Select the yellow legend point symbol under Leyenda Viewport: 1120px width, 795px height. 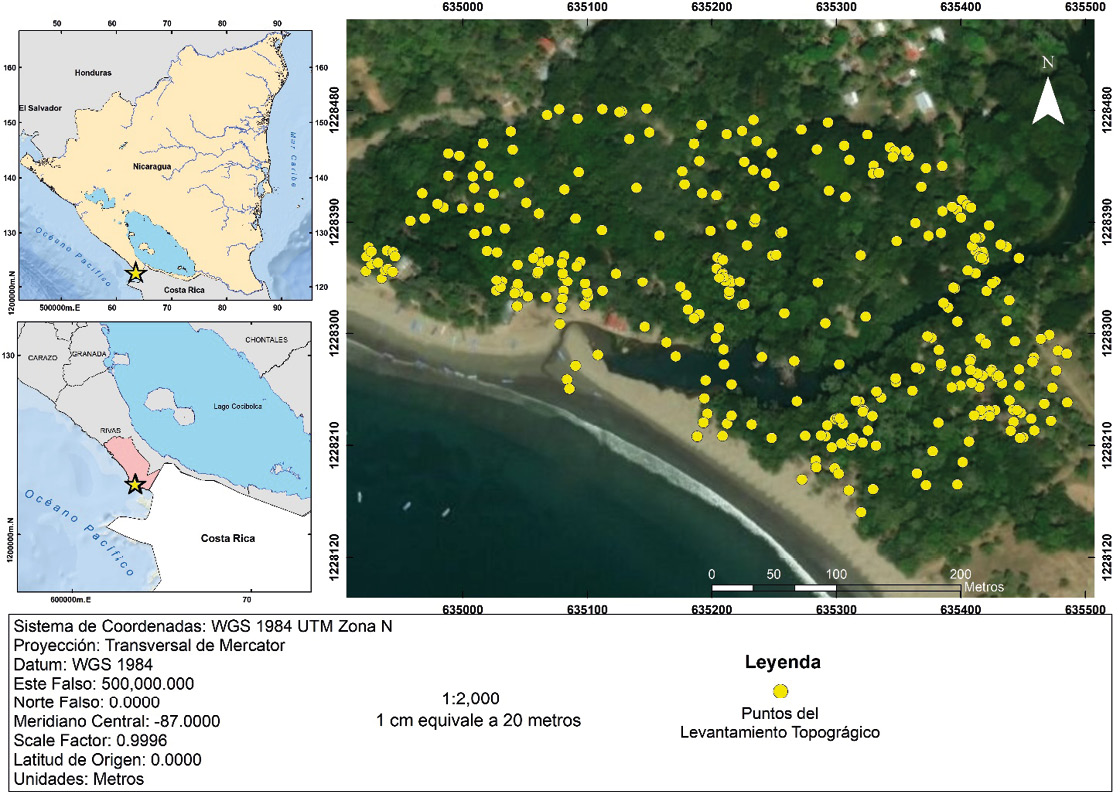click(x=781, y=691)
